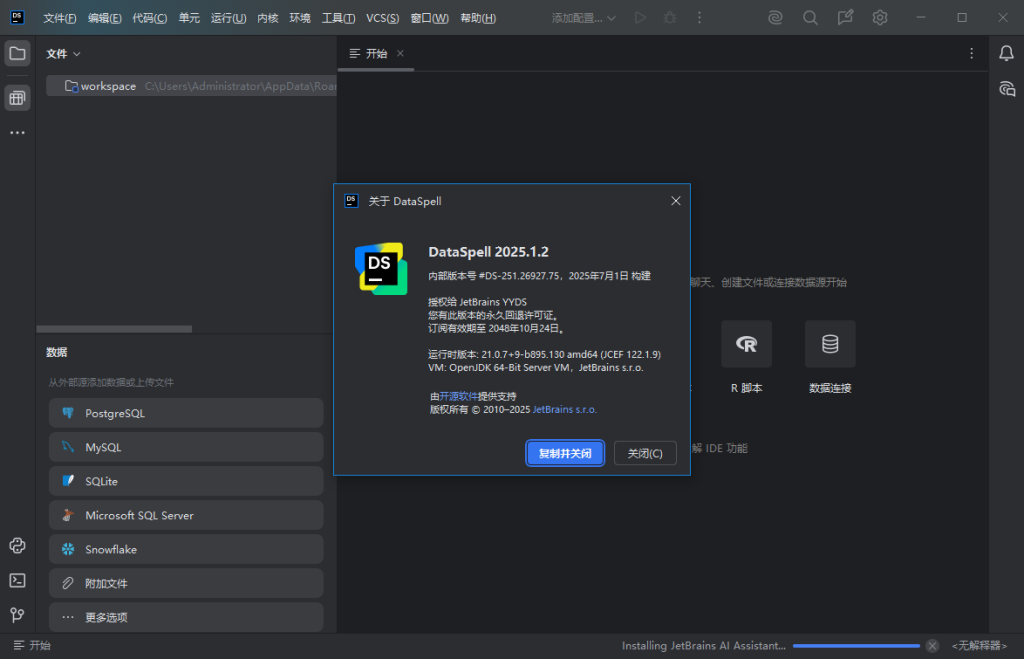Click the DataSpell logo in the title bar
1024x659 pixels.
(18, 18)
